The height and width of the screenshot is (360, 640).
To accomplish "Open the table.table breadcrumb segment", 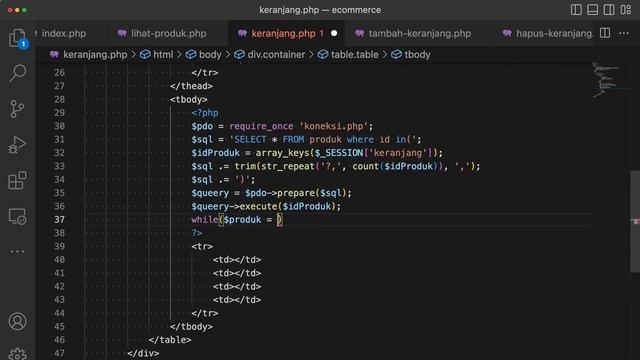I will tap(348, 55).
